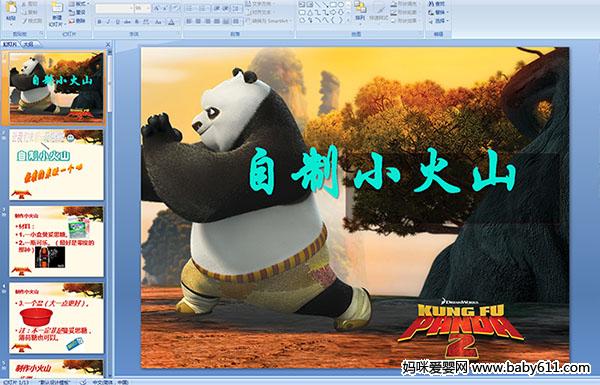600x385 pixels.
Task: Select the oval shape from shapes gallery
Action: (341, 5)
